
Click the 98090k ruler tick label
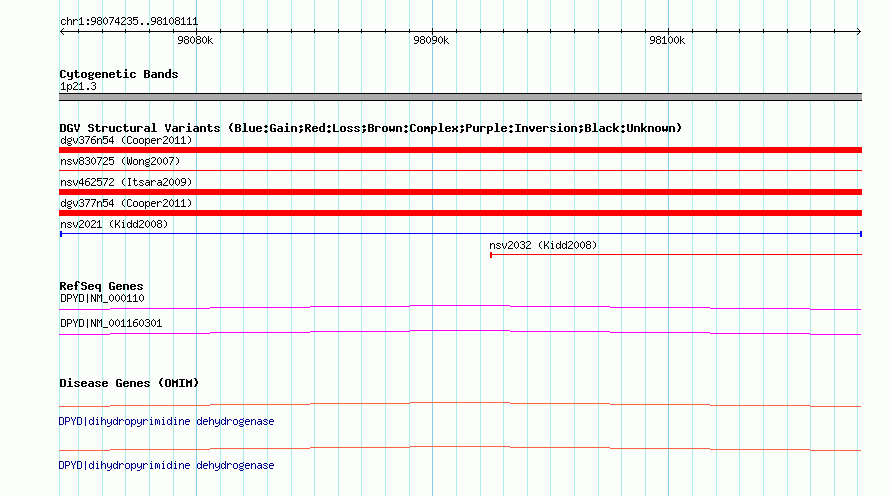pos(431,40)
